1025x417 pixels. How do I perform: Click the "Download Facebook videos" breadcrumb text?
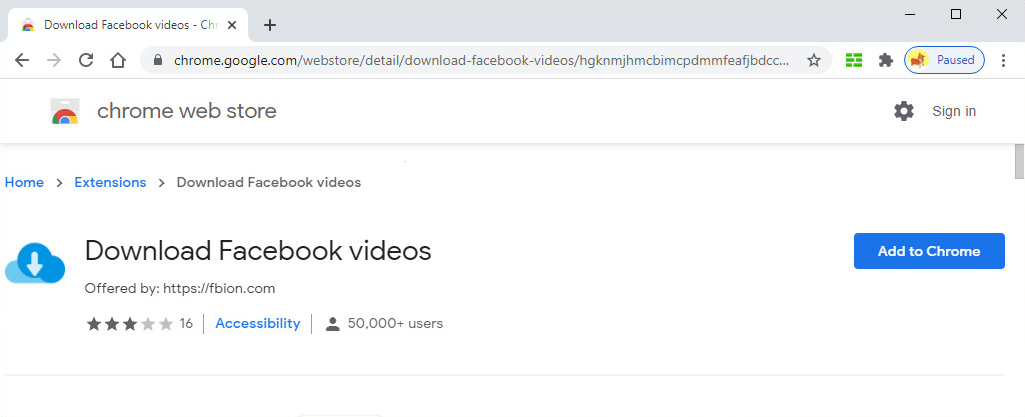pyautogui.click(x=269, y=182)
